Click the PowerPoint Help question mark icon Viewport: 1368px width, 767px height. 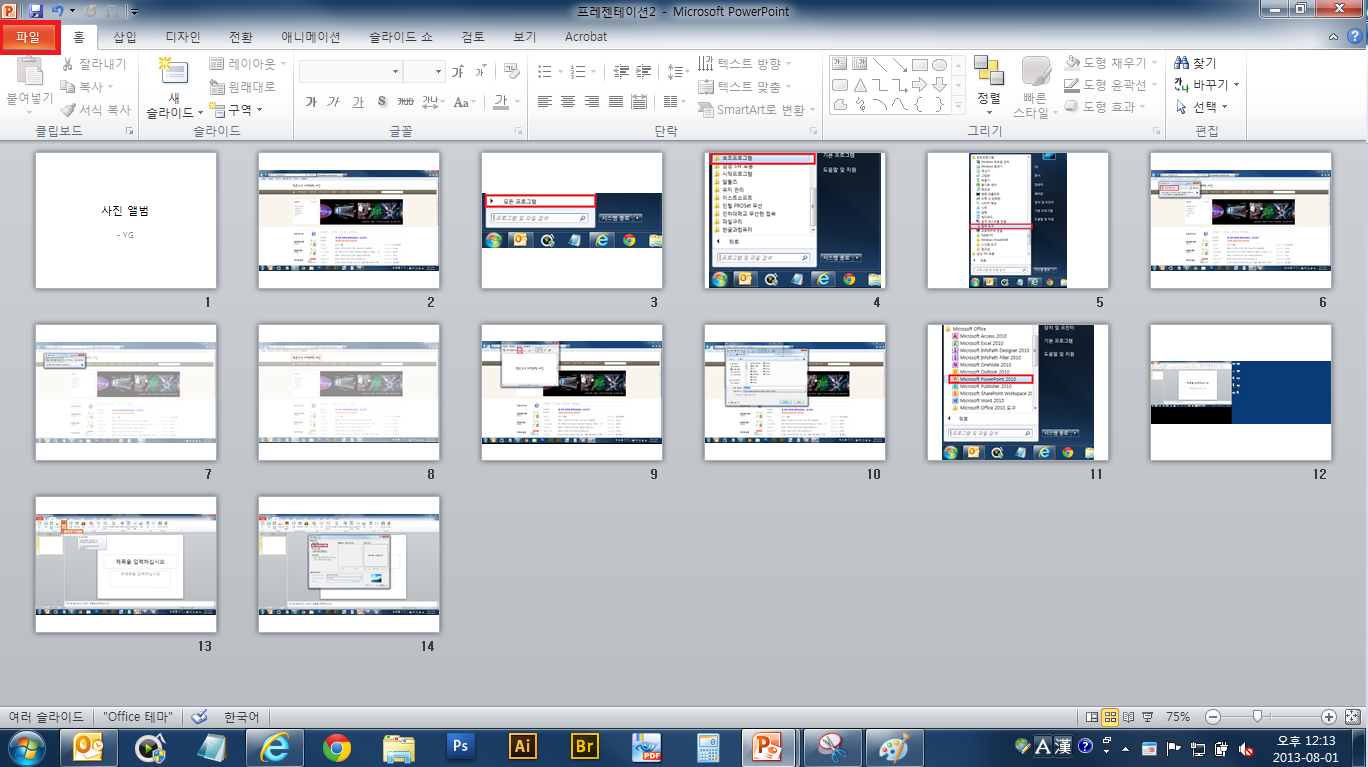tap(1354, 37)
